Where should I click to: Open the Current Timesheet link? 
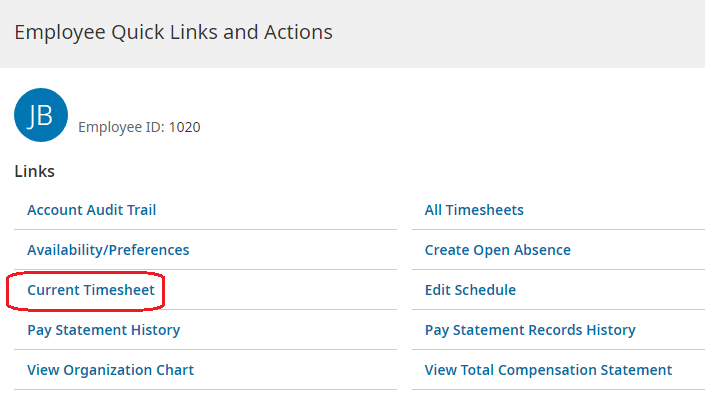86,290
